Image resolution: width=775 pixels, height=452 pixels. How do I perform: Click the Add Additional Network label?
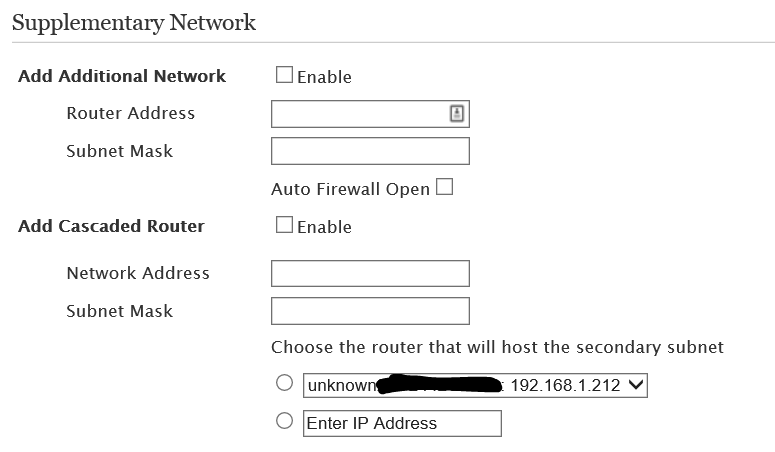[122, 76]
